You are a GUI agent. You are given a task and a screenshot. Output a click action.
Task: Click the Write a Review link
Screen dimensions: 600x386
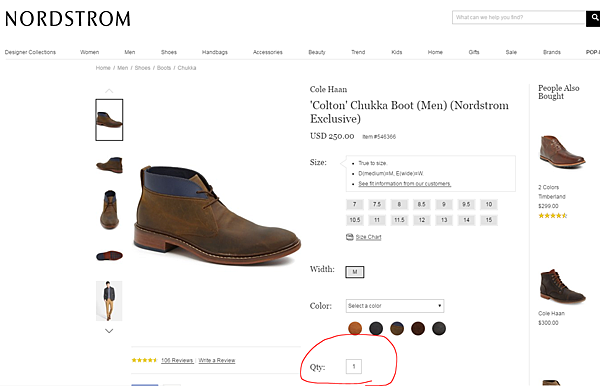click(x=217, y=360)
